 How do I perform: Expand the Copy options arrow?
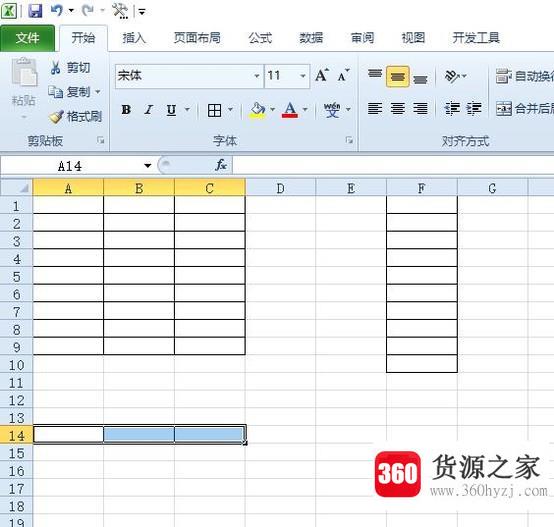(x=98, y=92)
